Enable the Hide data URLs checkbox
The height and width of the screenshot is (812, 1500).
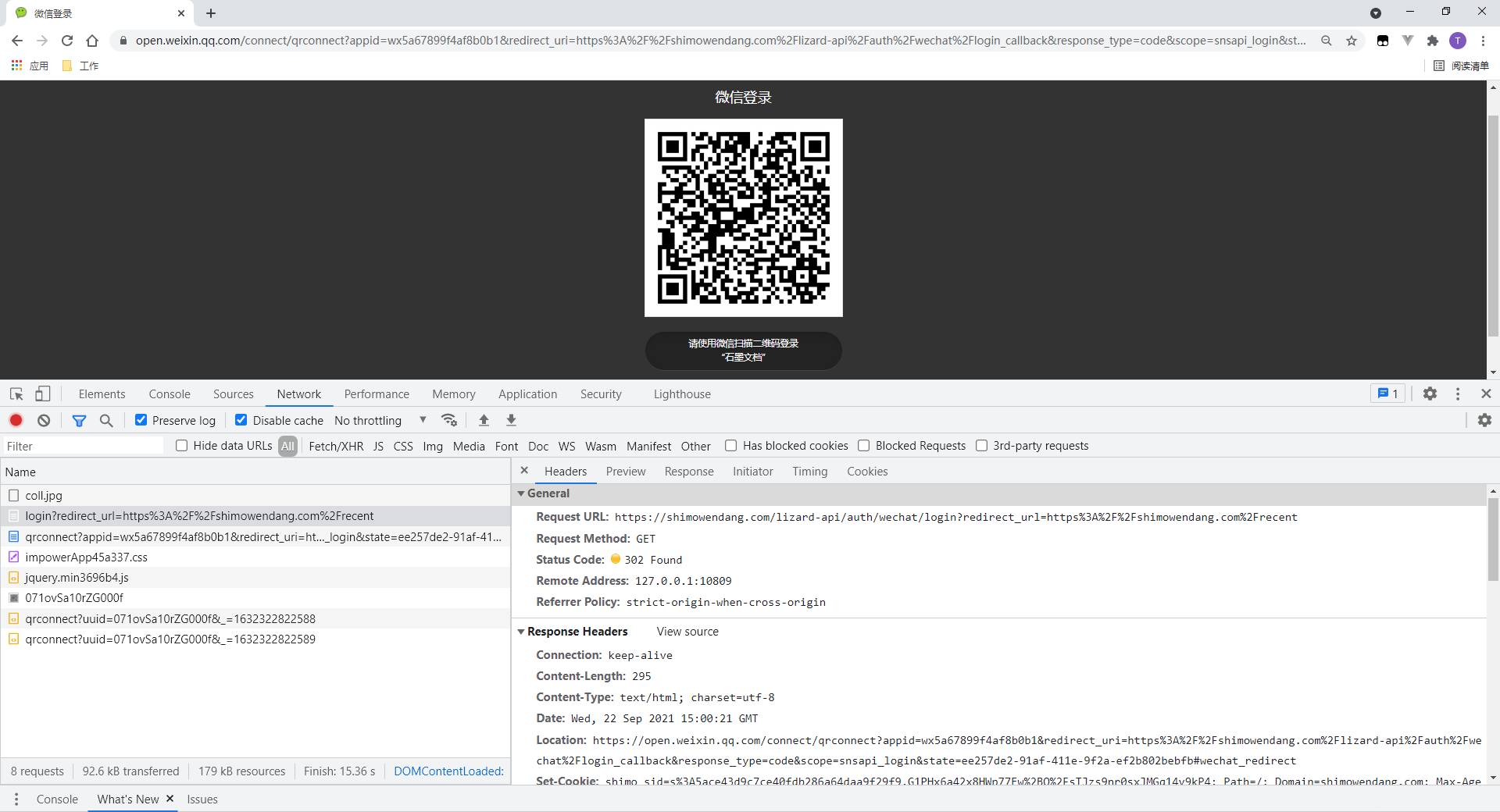[x=182, y=446]
